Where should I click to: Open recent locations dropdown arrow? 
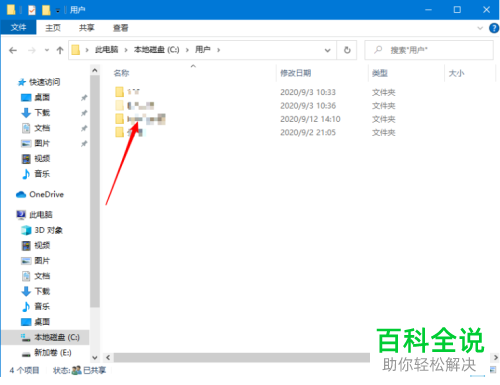click(x=47, y=50)
